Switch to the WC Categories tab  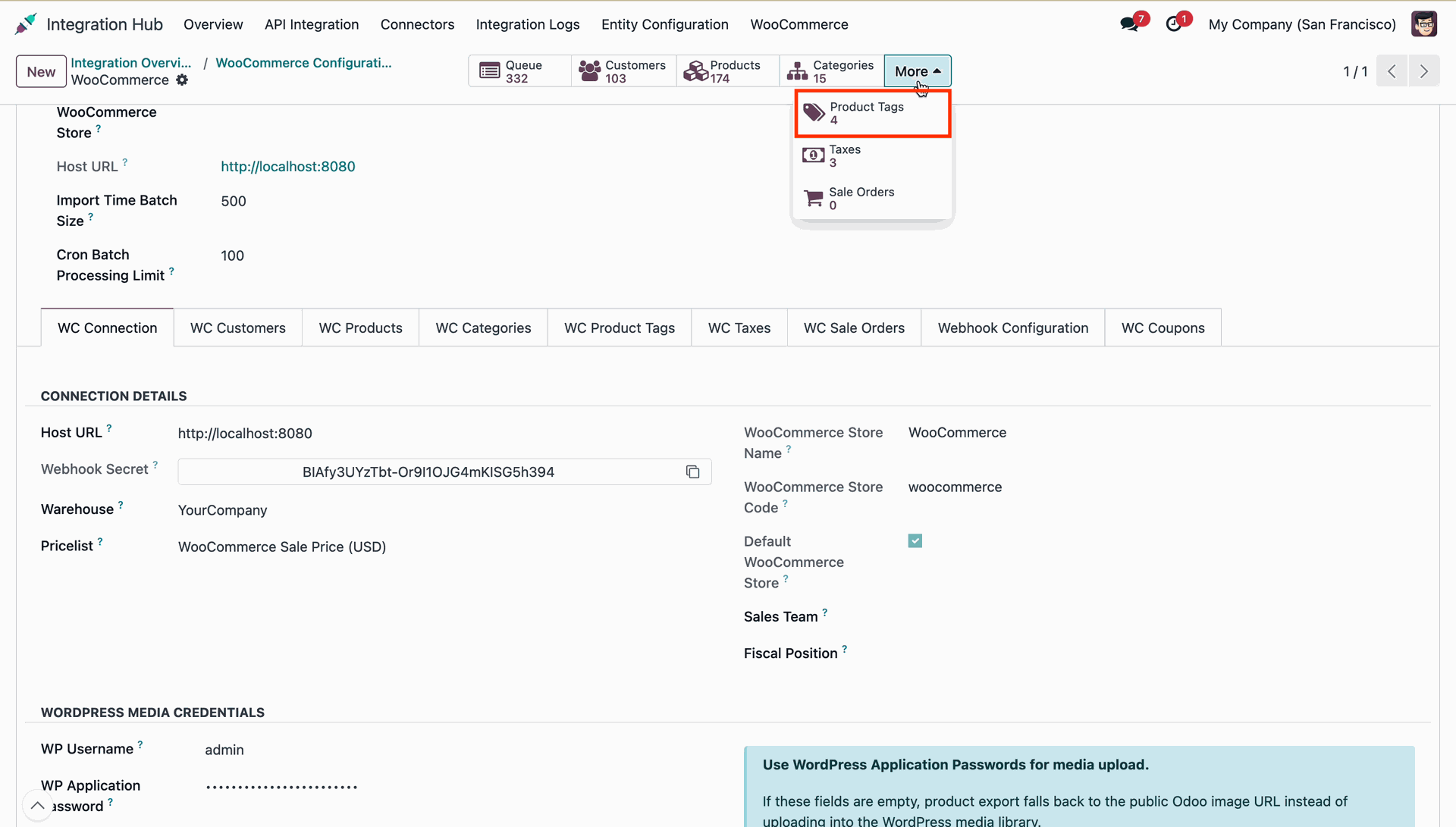484,328
